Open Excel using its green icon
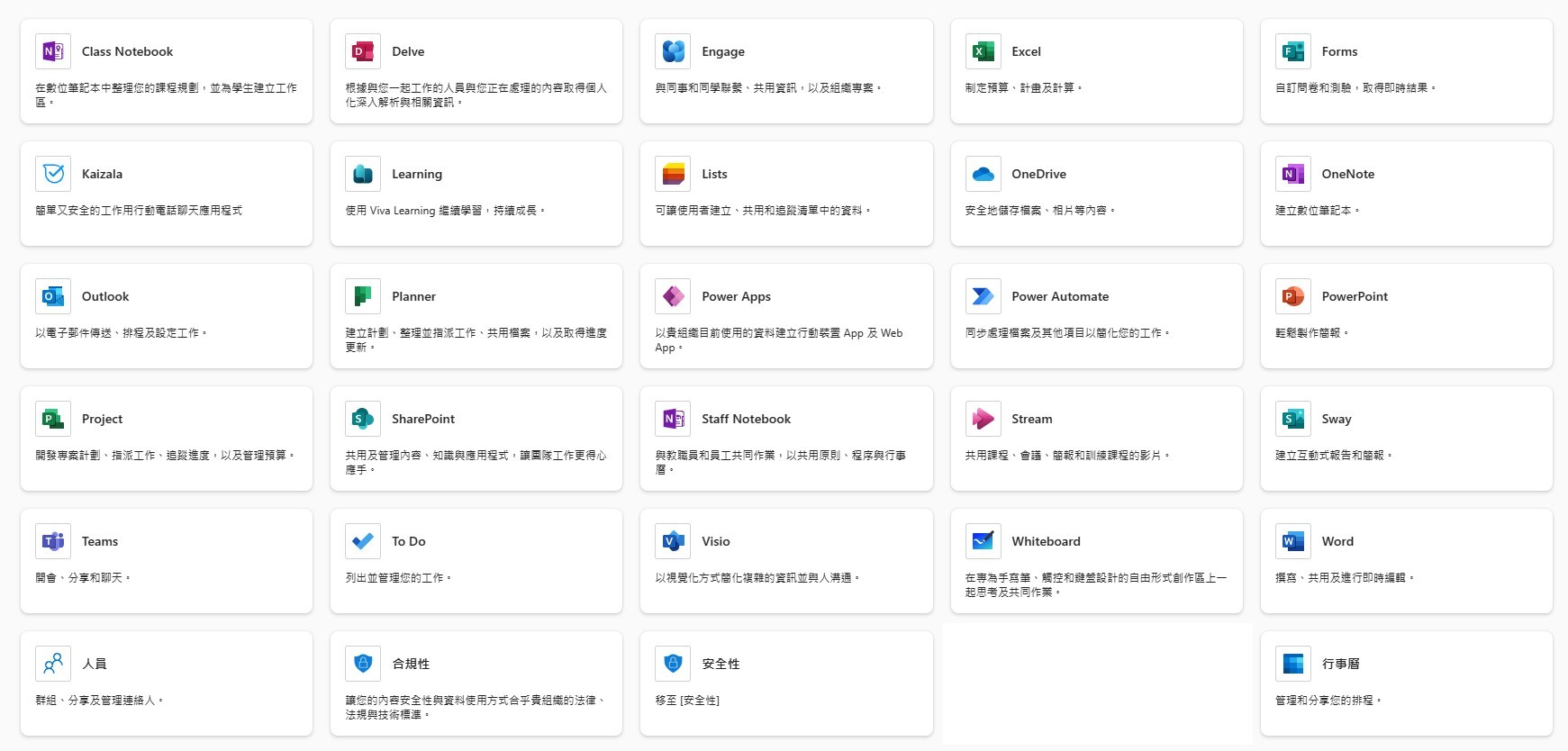The width and height of the screenshot is (1568, 751). tap(983, 51)
